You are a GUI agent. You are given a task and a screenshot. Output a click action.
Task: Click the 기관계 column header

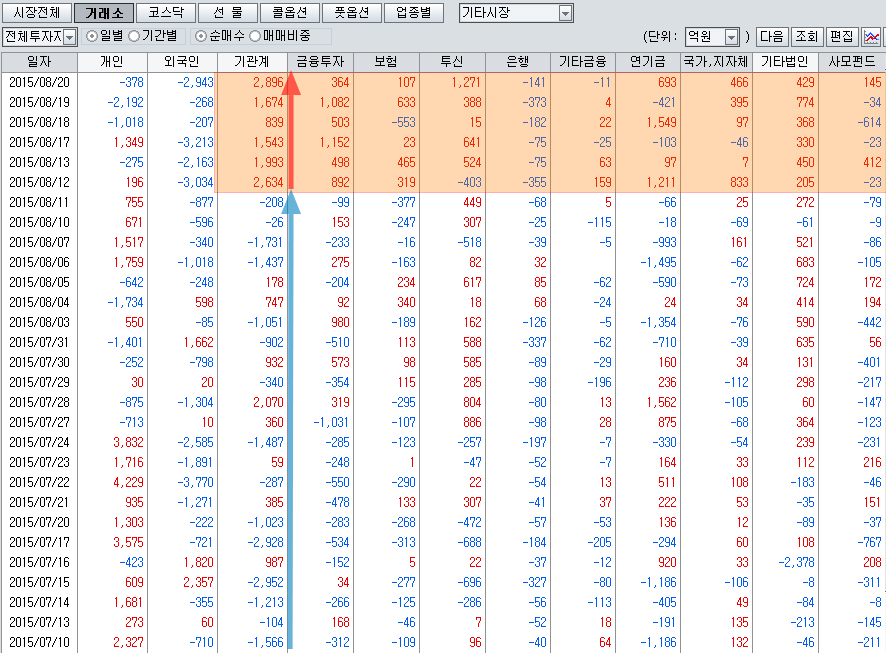(x=252, y=62)
